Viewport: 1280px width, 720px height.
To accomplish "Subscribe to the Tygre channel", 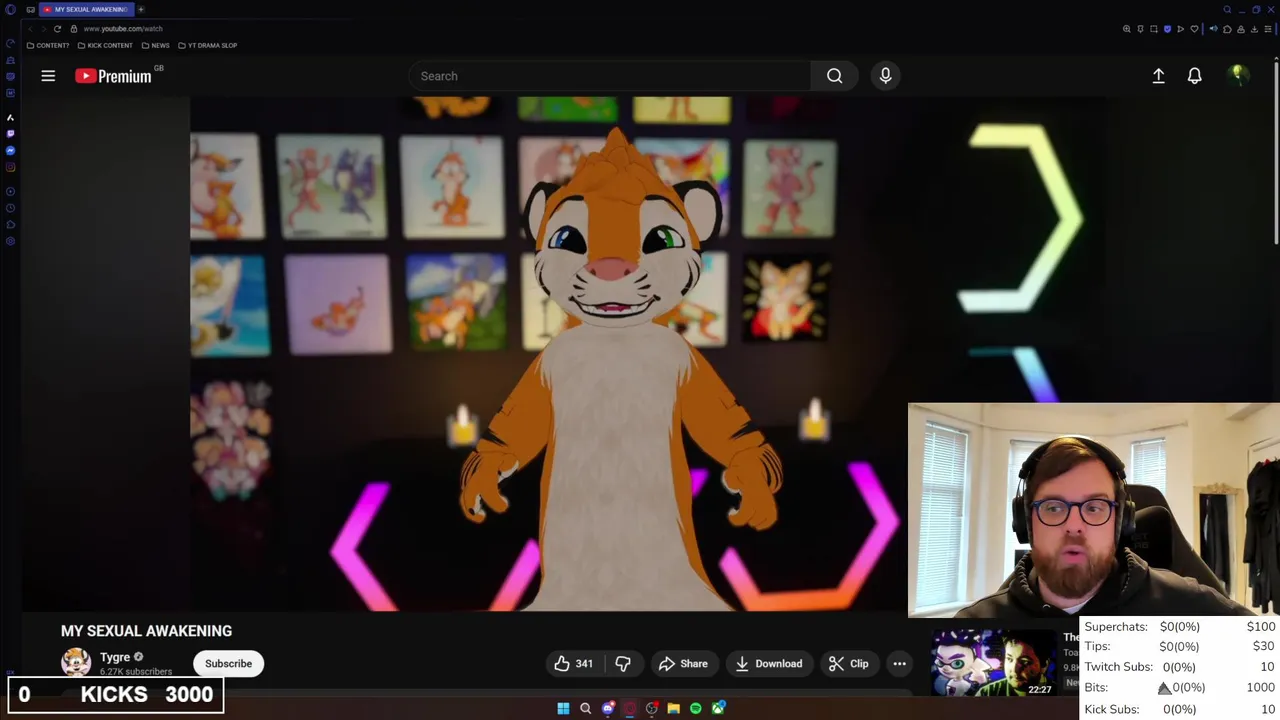I will pos(228,664).
